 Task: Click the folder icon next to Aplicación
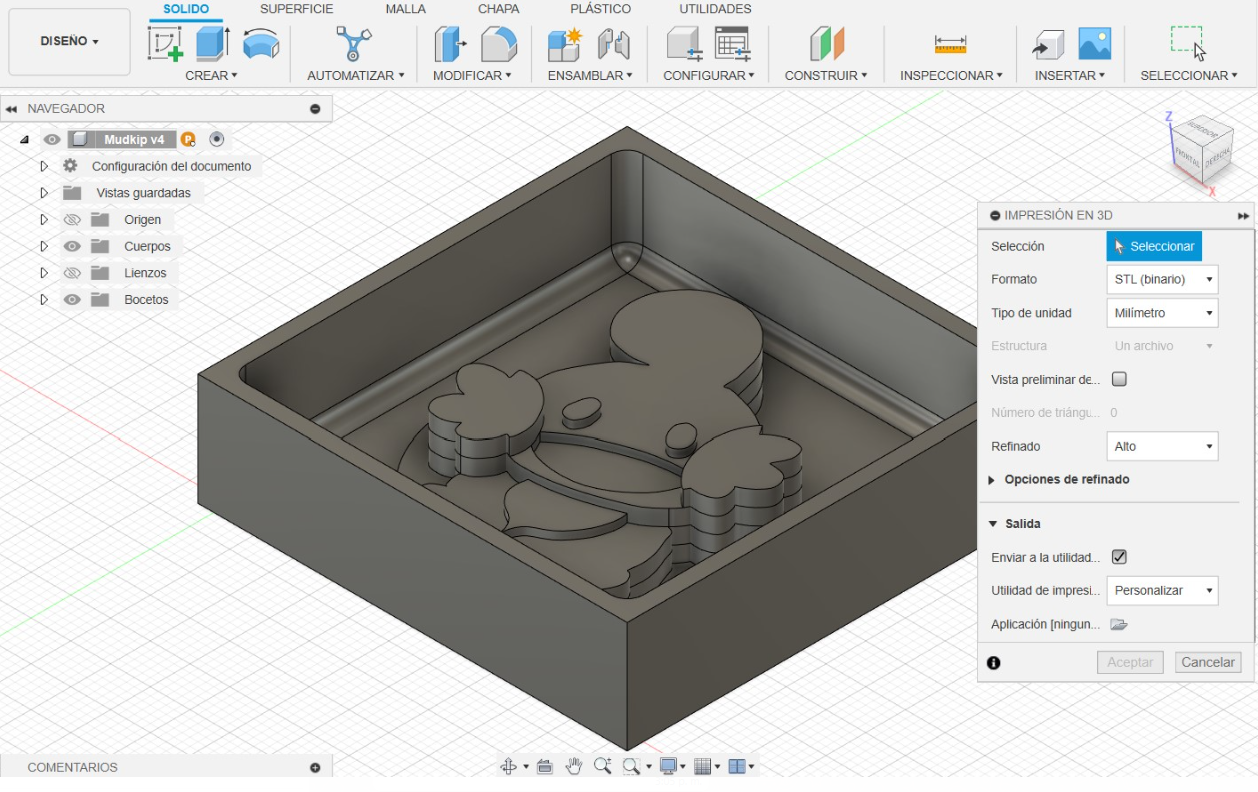[1119, 625]
